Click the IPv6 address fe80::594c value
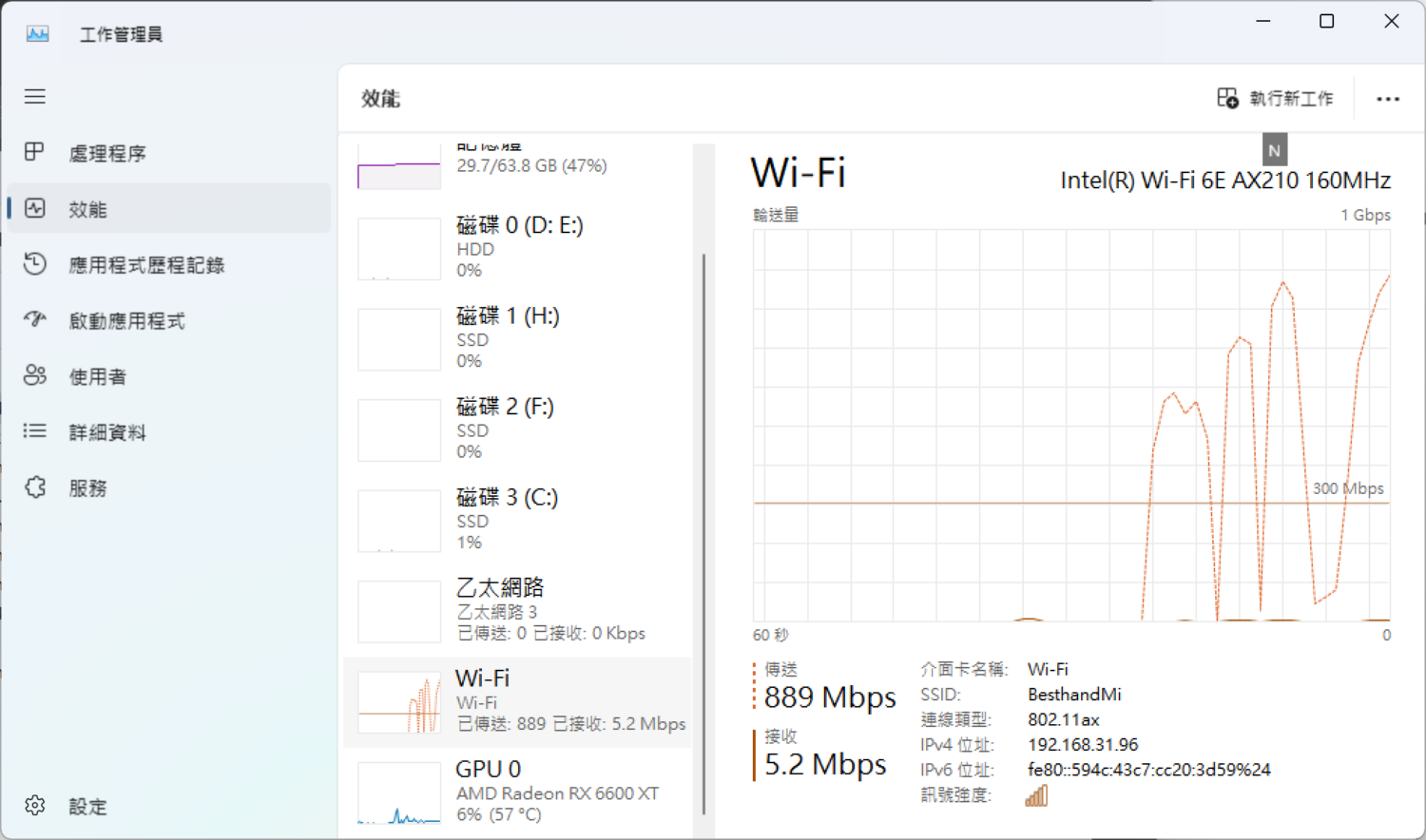The height and width of the screenshot is (840, 1426). tap(1148, 770)
